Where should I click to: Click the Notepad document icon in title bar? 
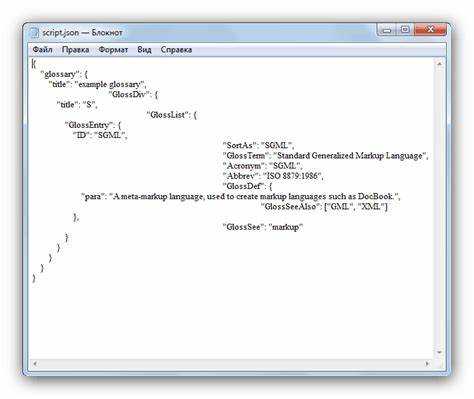(x=34, y=33)
